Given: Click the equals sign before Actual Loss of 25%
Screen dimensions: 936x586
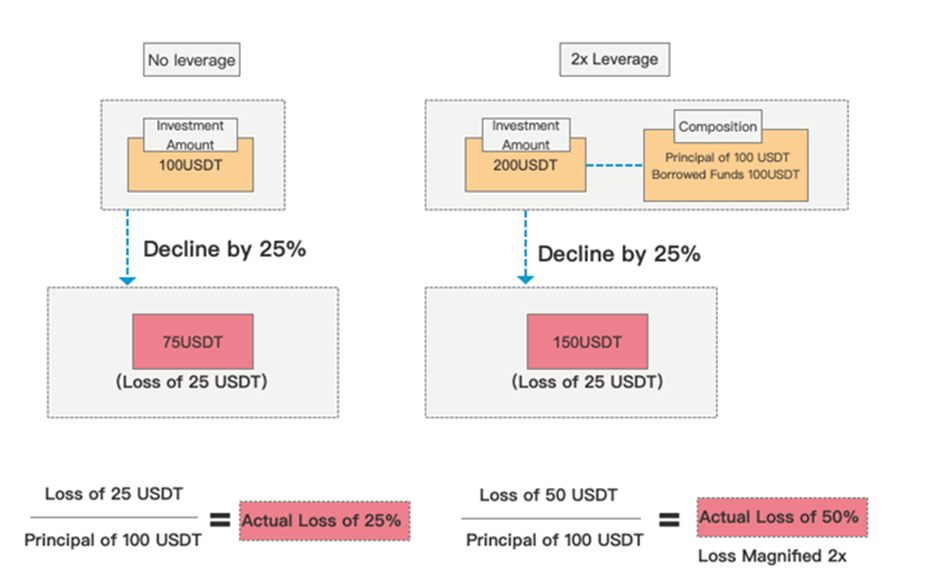Looking at the screenshot, I should pos(220,520).
